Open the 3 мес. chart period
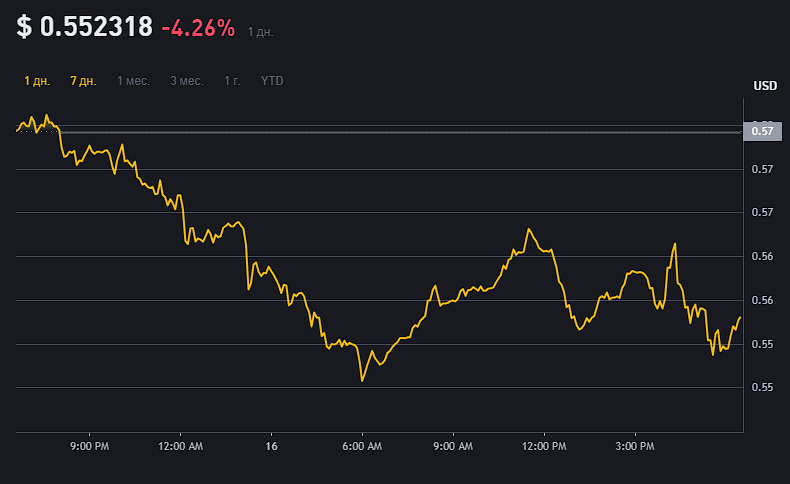The image size is (790, 484). click(187, 81)
